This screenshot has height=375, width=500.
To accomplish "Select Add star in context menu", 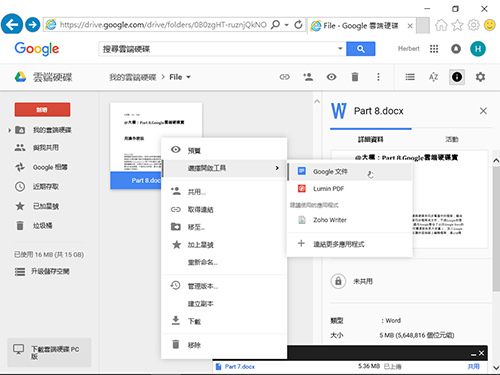I will click(224, 245).
